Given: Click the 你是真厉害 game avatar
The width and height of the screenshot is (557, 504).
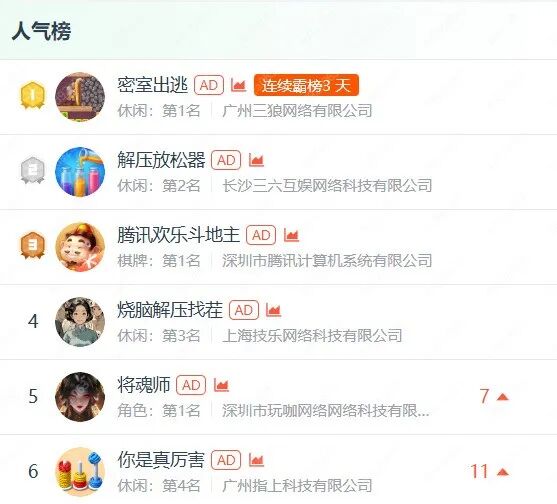Looking at the screenshot, I should click(80, 472).
